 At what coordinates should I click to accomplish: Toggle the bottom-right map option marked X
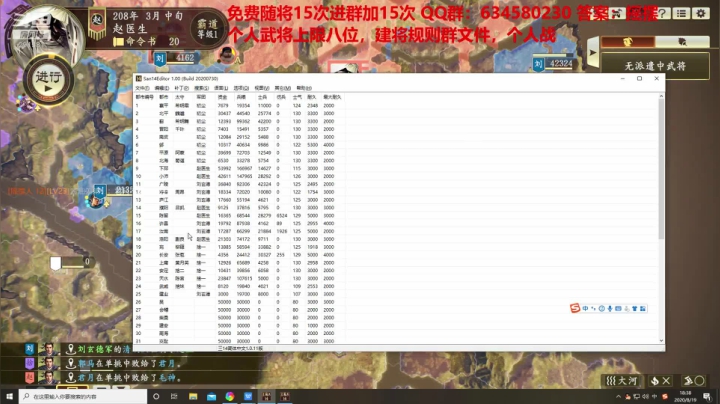pos(661,381)
